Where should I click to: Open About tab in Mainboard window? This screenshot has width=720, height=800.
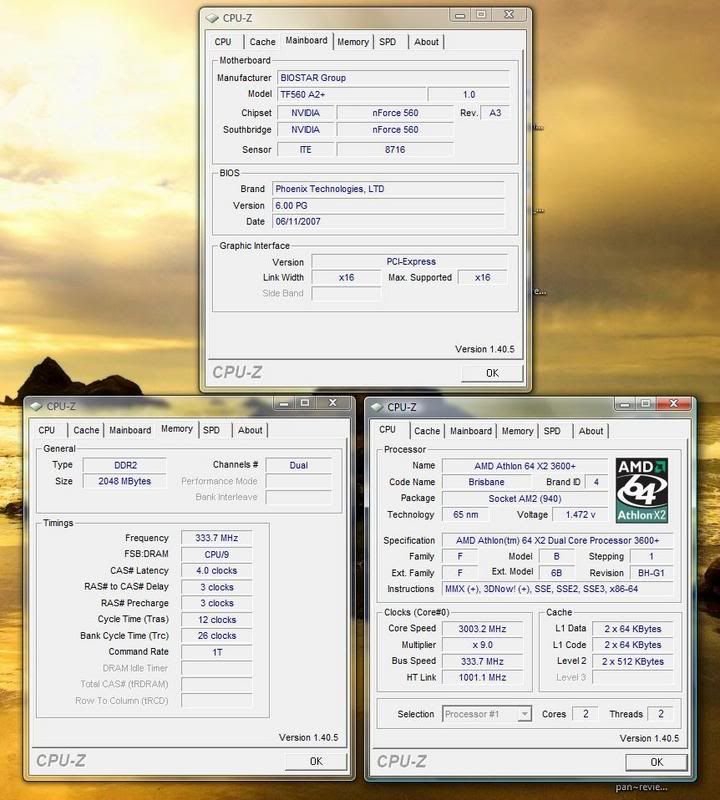click(x=426, y=42)
